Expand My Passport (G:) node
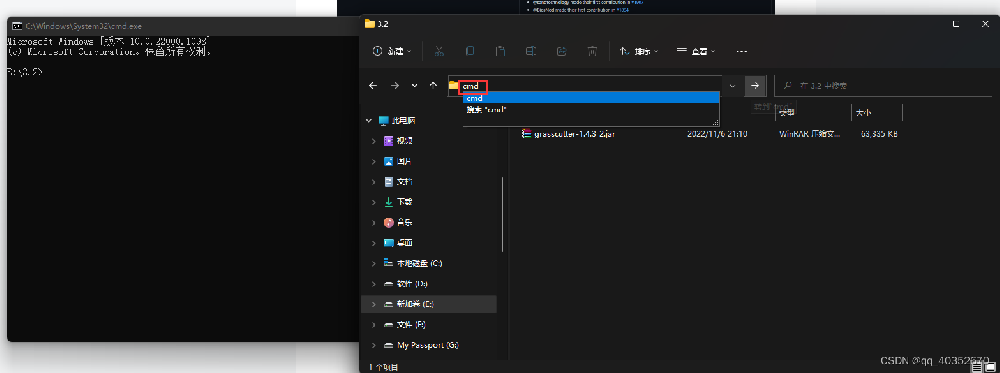1000x373 pixels. pyautogui.click(x=374, y=345)
